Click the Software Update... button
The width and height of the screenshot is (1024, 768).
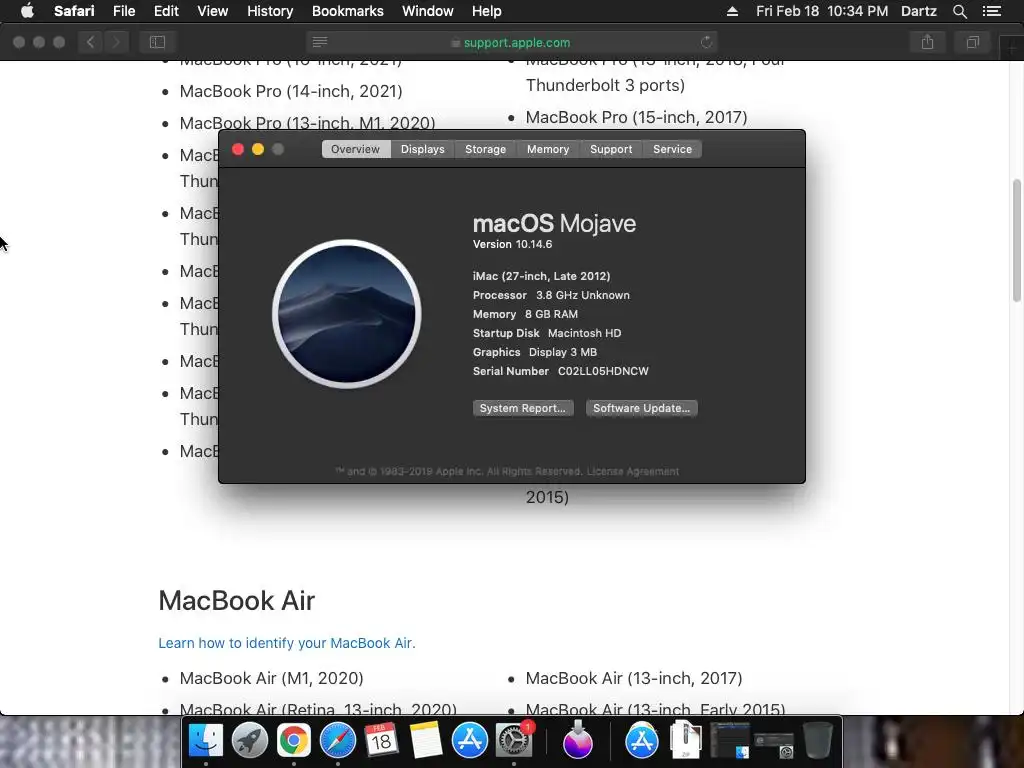[x=641, y=408]
